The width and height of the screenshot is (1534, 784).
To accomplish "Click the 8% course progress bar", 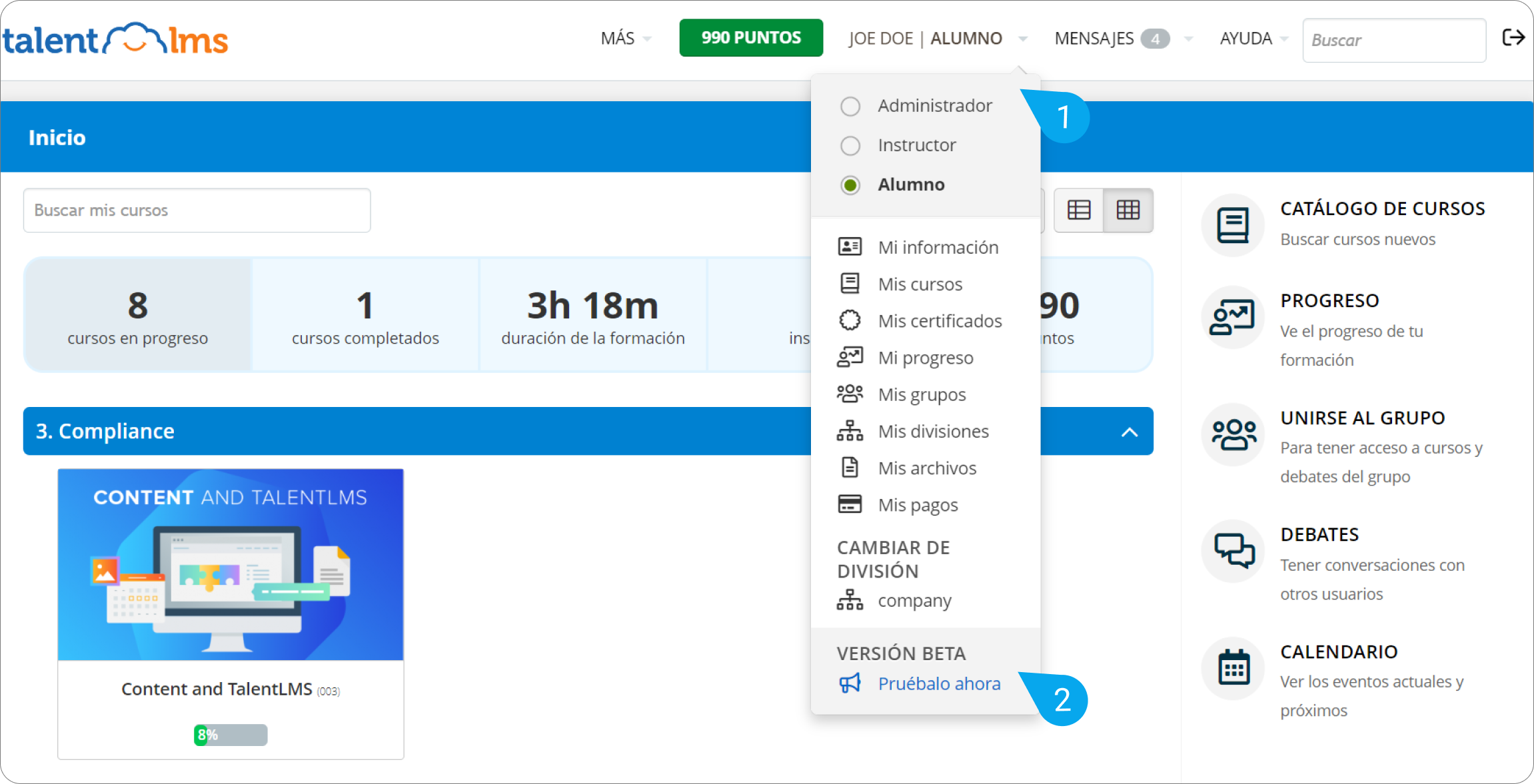I will click(231, 735).
